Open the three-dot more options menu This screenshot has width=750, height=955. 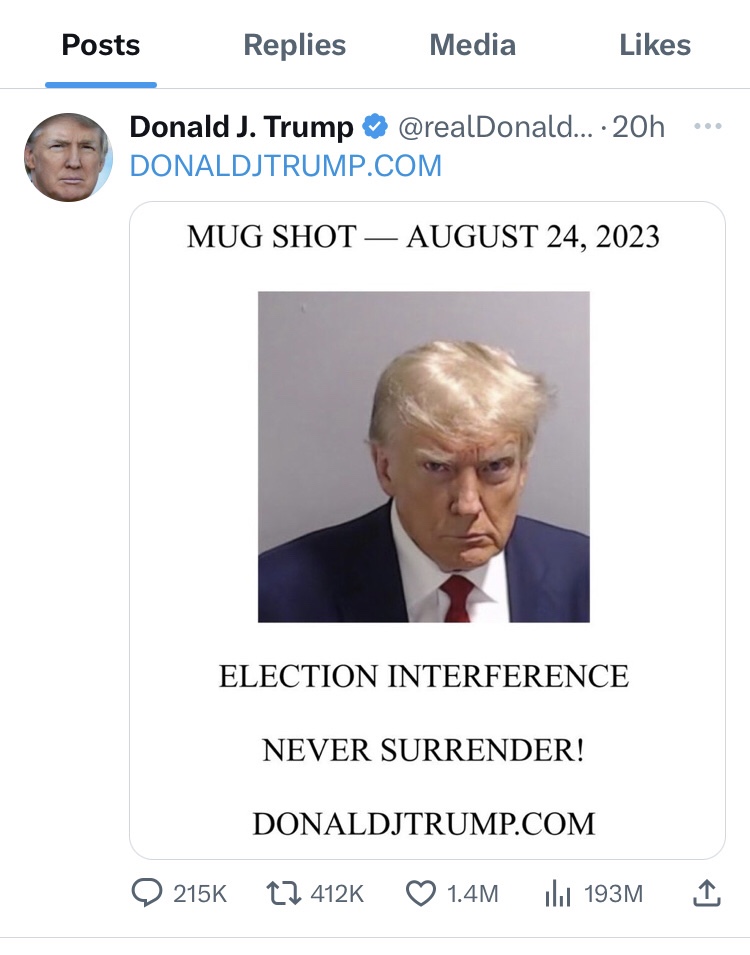[x=706, y=127]
